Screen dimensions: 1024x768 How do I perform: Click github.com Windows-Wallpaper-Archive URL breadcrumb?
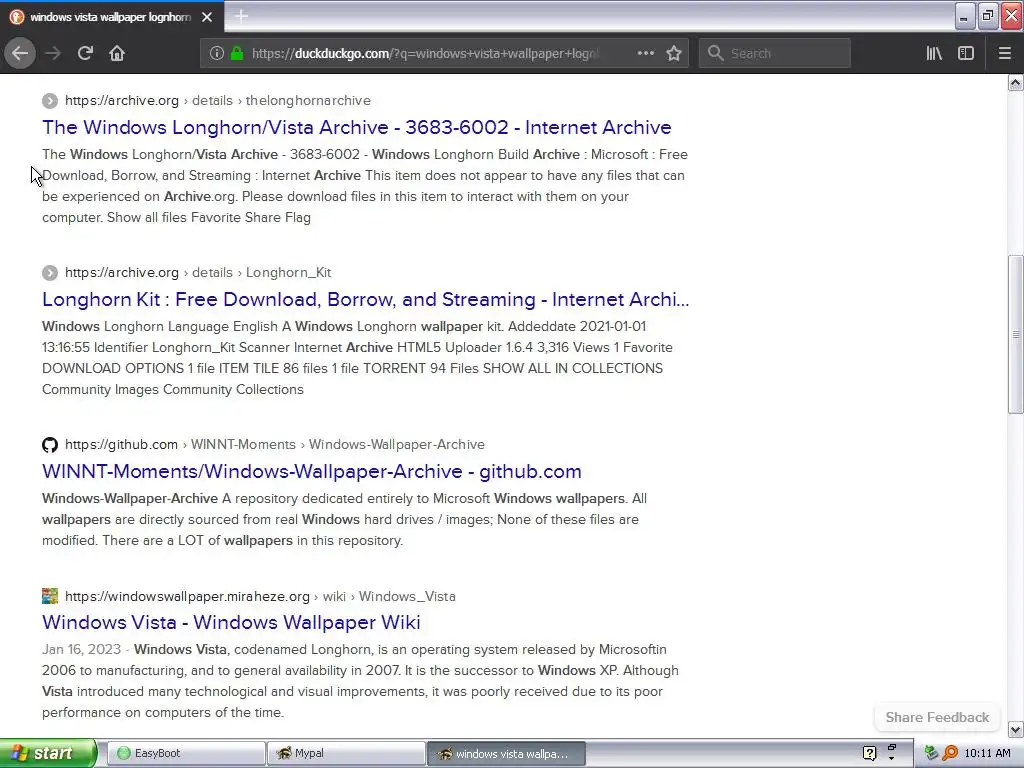click(275, 445)
